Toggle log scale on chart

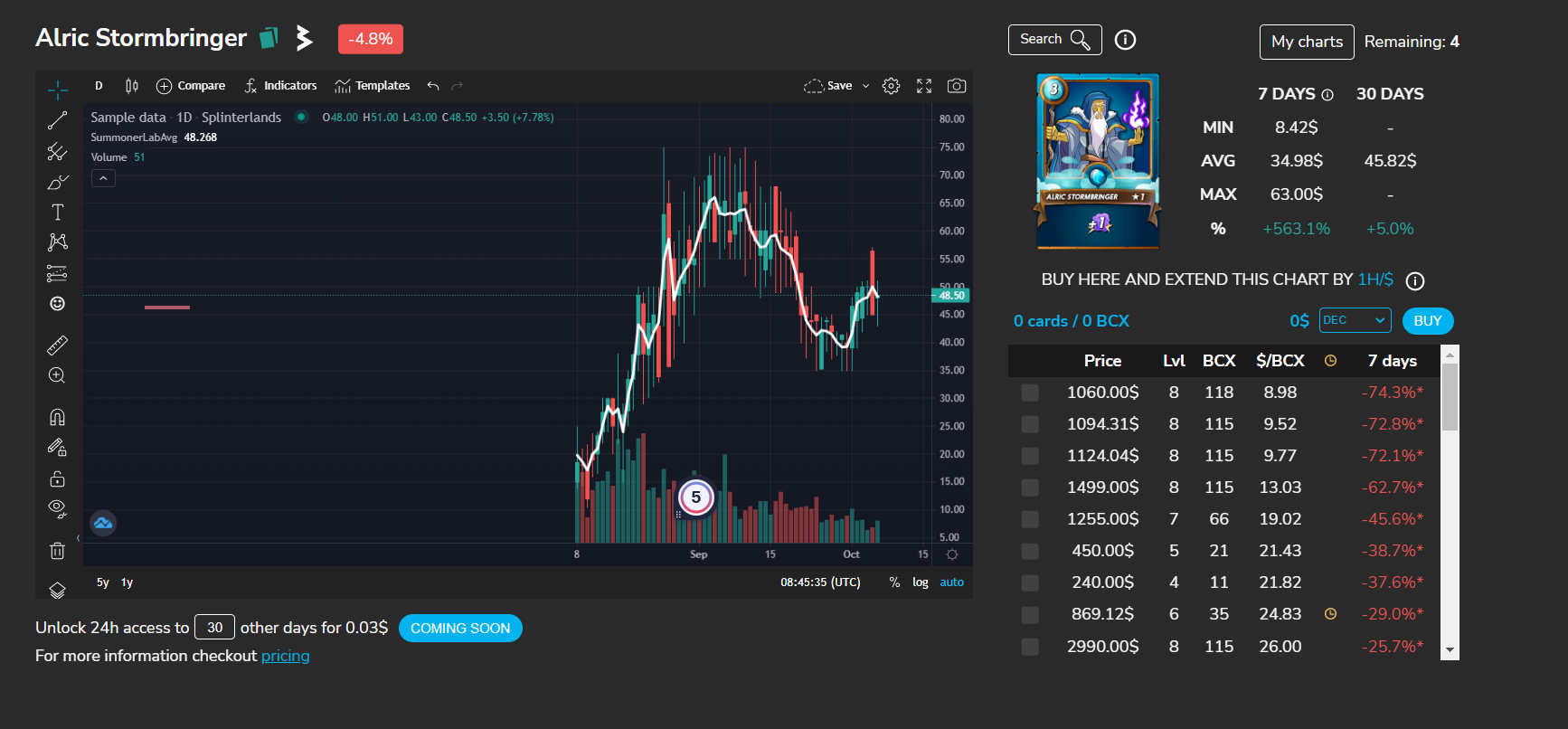921,582
